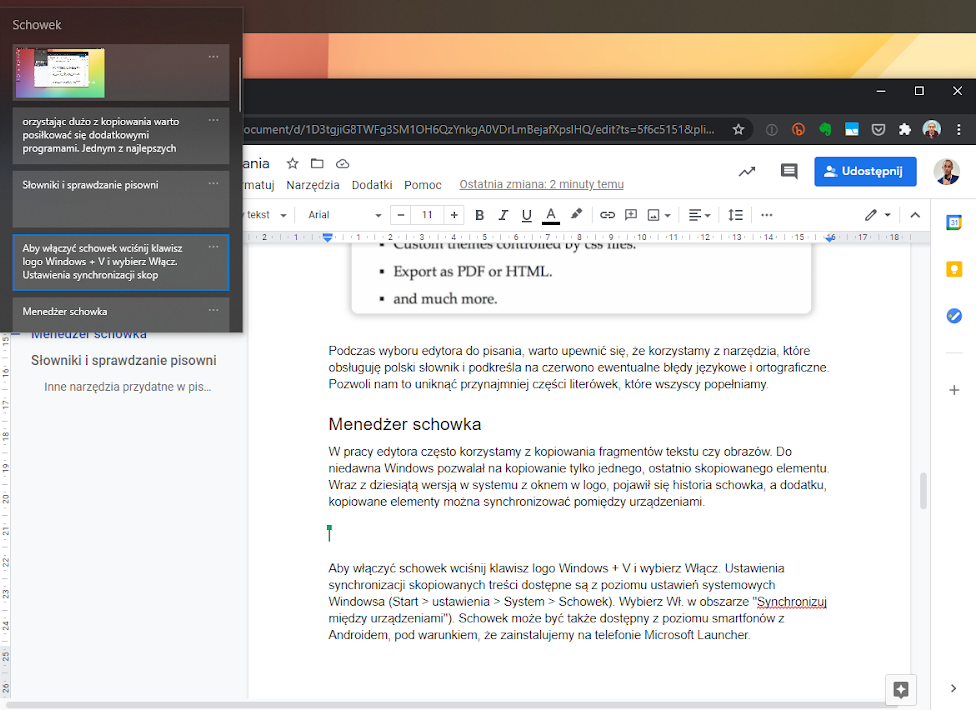Toggle italic text formatting

(502, 215)
